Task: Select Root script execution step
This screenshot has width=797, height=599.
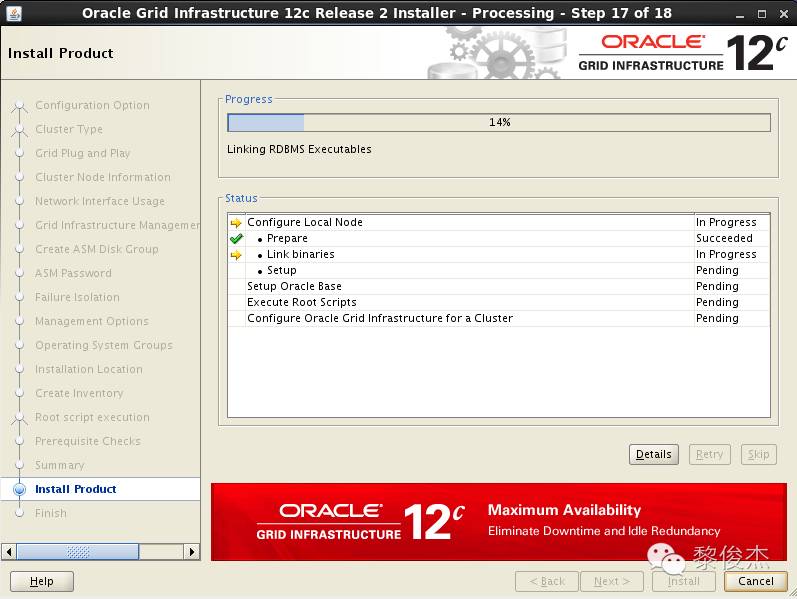Action: [x=93, y=417]
